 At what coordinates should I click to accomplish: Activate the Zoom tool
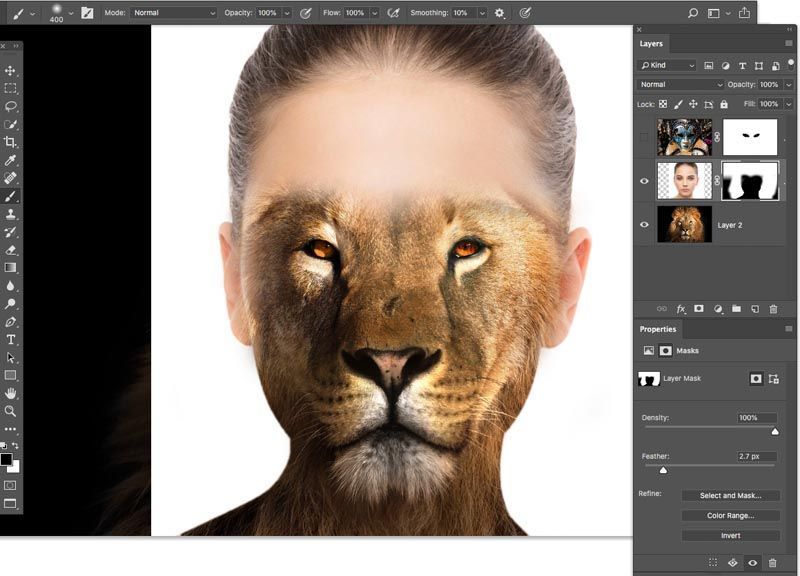(11, 411)
